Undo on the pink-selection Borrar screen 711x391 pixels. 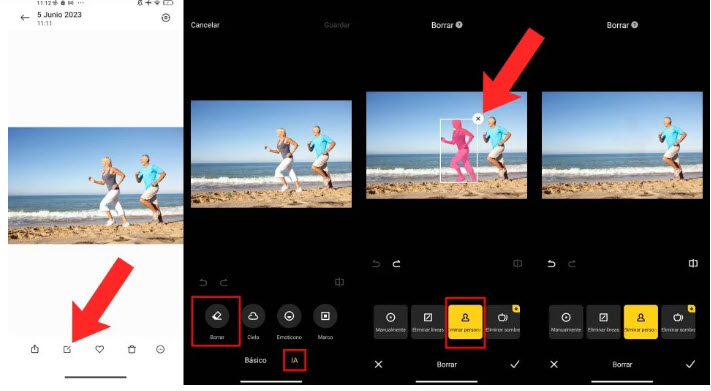coord(376,264)
